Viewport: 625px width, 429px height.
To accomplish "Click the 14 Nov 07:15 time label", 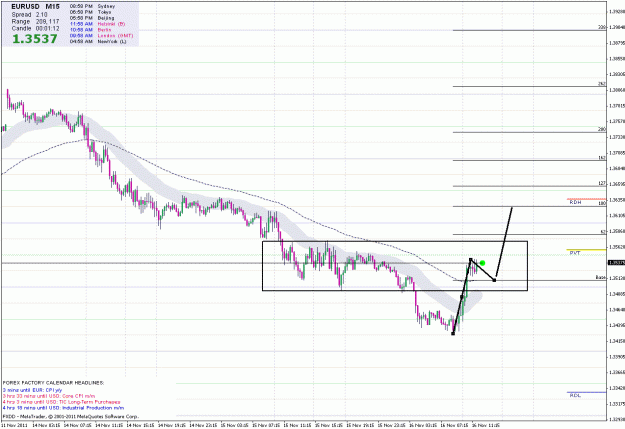I will (77, 425).
